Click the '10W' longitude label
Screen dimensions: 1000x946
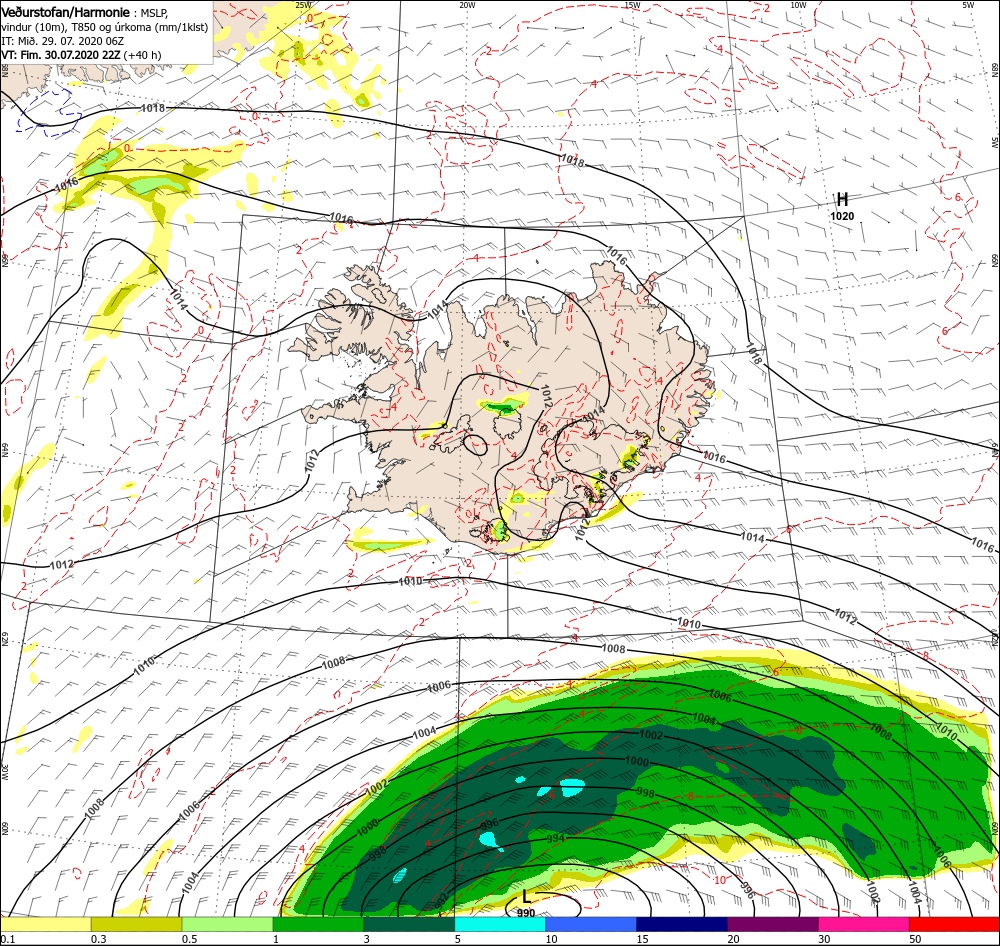coord(798,5)
